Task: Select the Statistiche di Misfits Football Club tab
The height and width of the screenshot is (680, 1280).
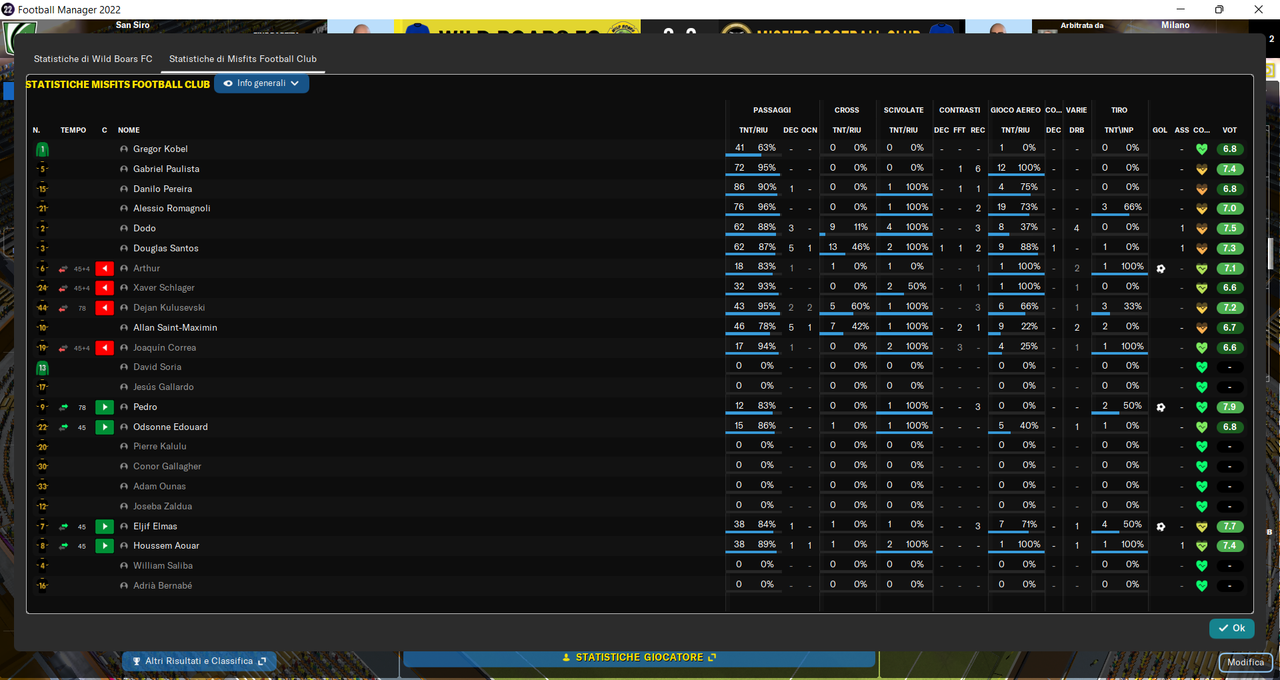Action: pyautogui.click(x=243, y=59)
